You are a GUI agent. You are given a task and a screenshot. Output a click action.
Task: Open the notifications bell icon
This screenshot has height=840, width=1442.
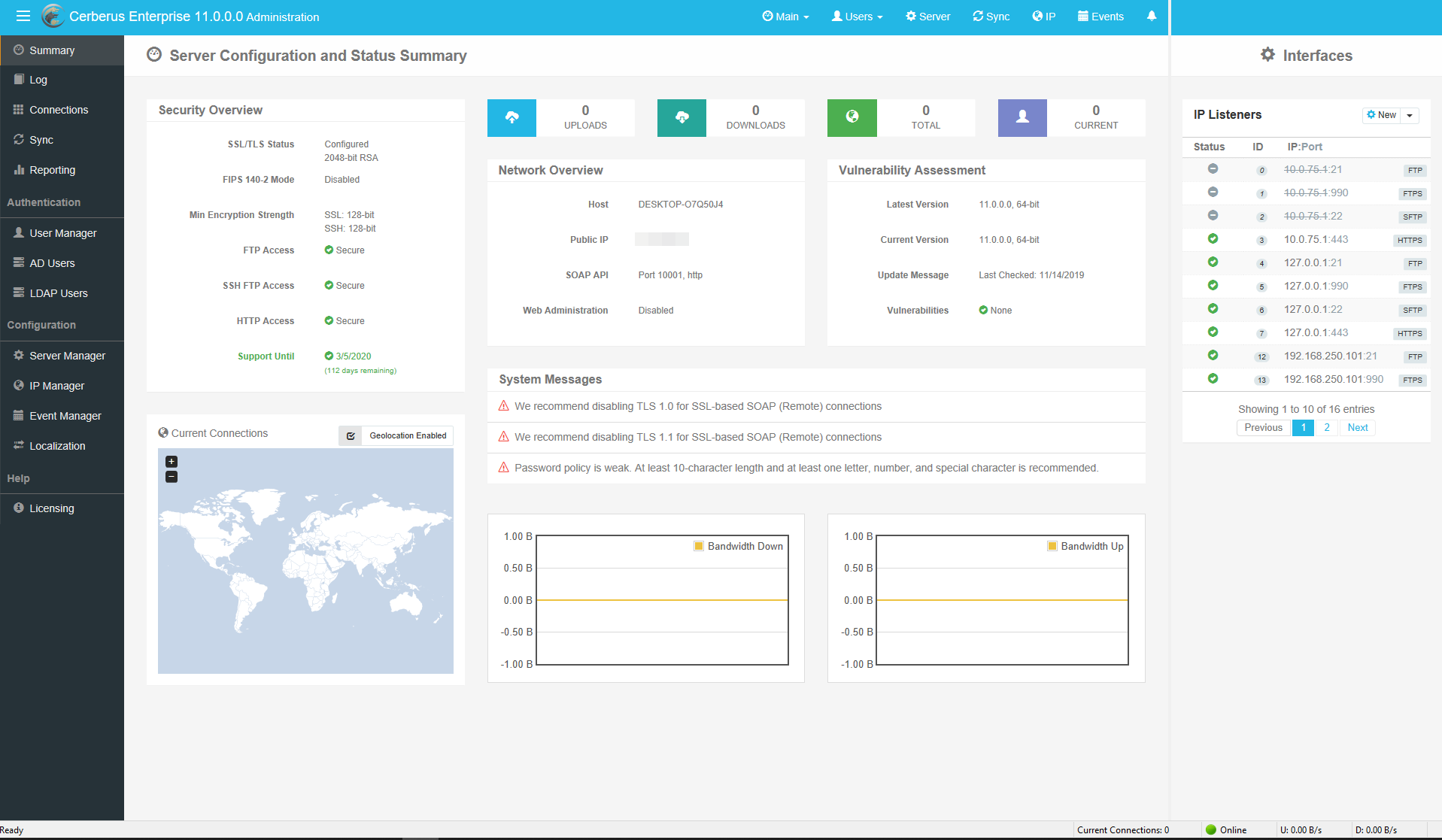pos(1151,16)
